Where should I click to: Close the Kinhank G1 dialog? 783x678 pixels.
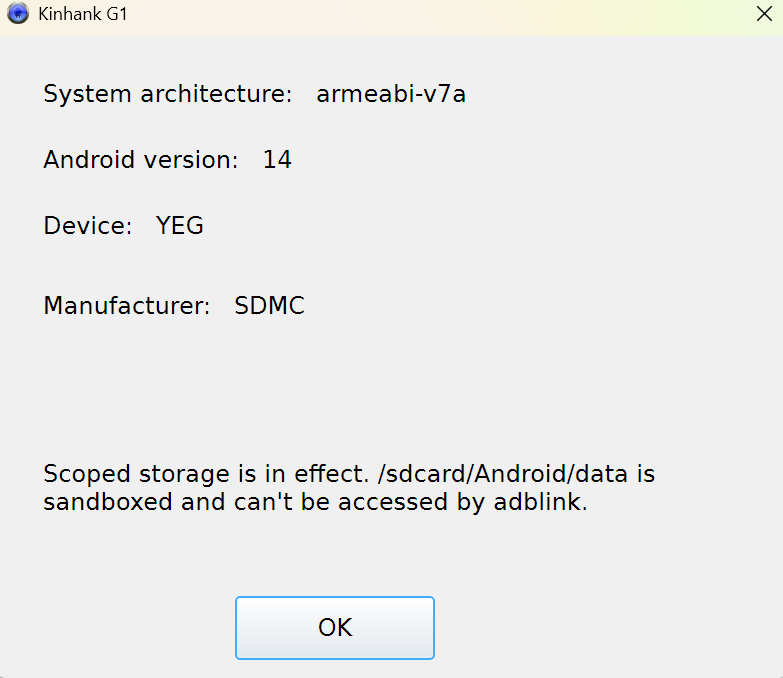click(762, 15)
